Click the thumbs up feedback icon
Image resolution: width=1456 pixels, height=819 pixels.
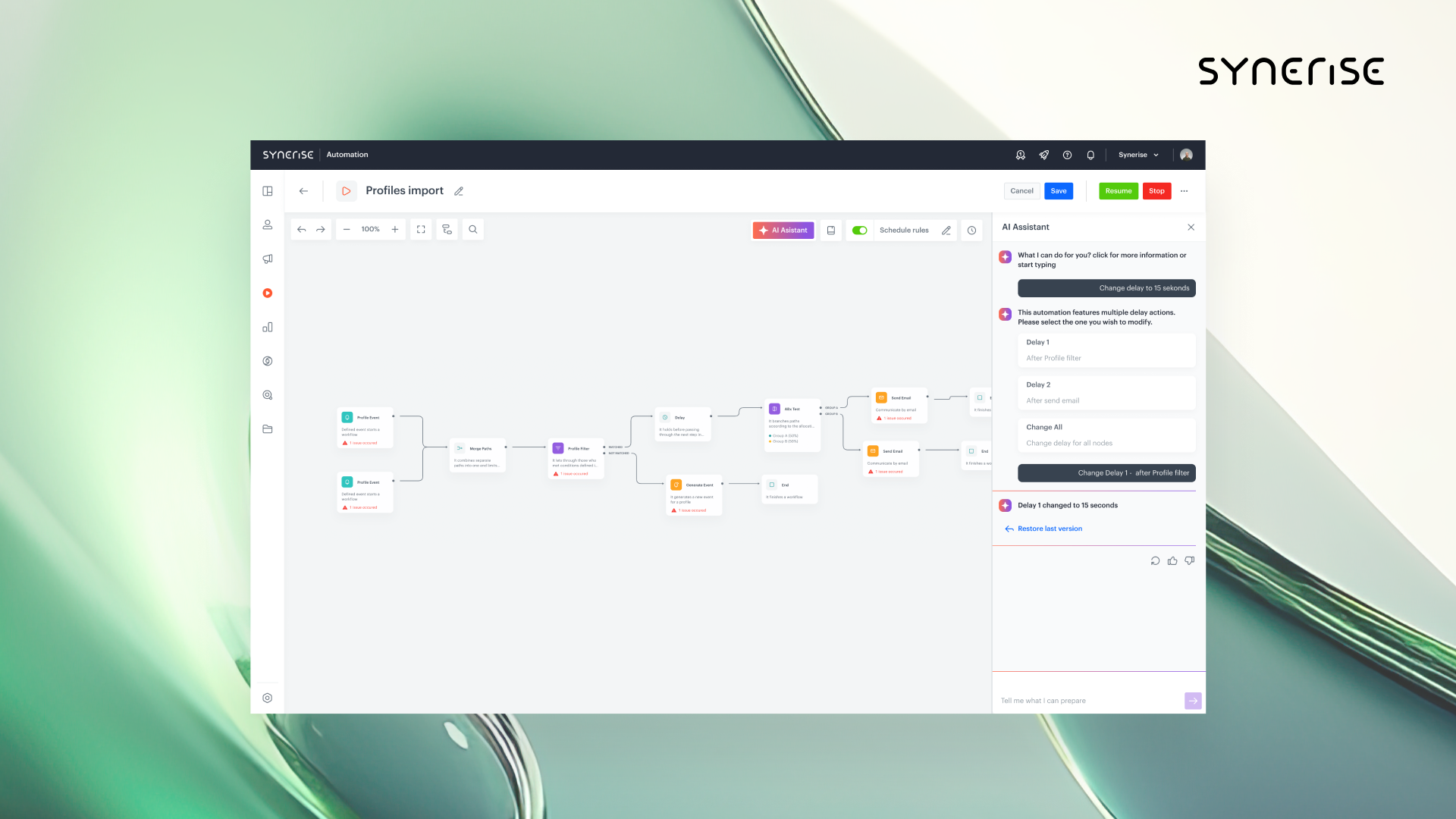tap(1172, 561)
